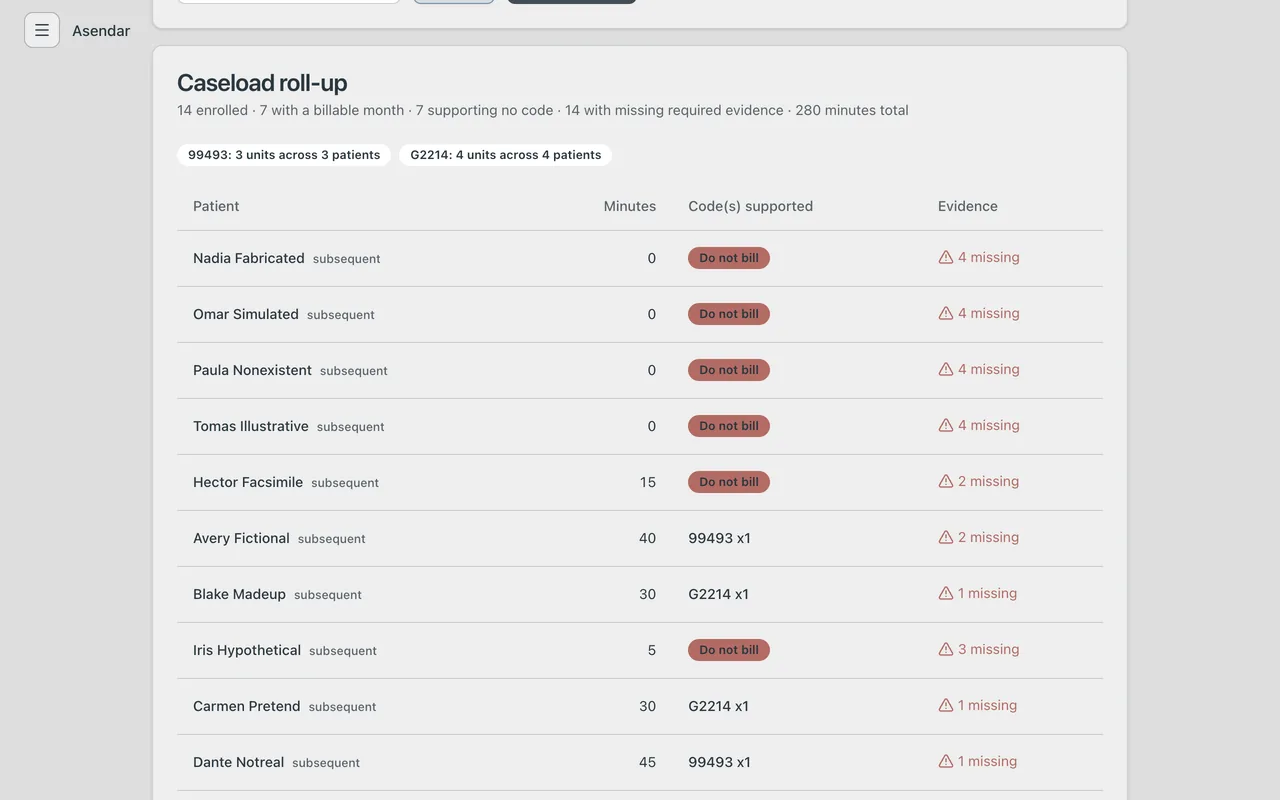Open patient Iris Hypothetical
This screenshot has height=800, width=1280.
coord(247,650)
